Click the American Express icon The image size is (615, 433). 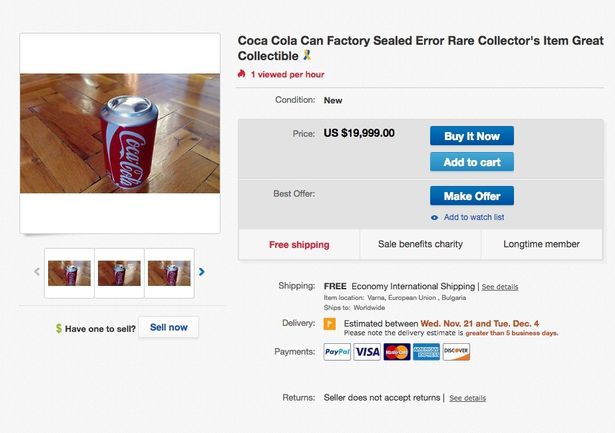point(426,352)
